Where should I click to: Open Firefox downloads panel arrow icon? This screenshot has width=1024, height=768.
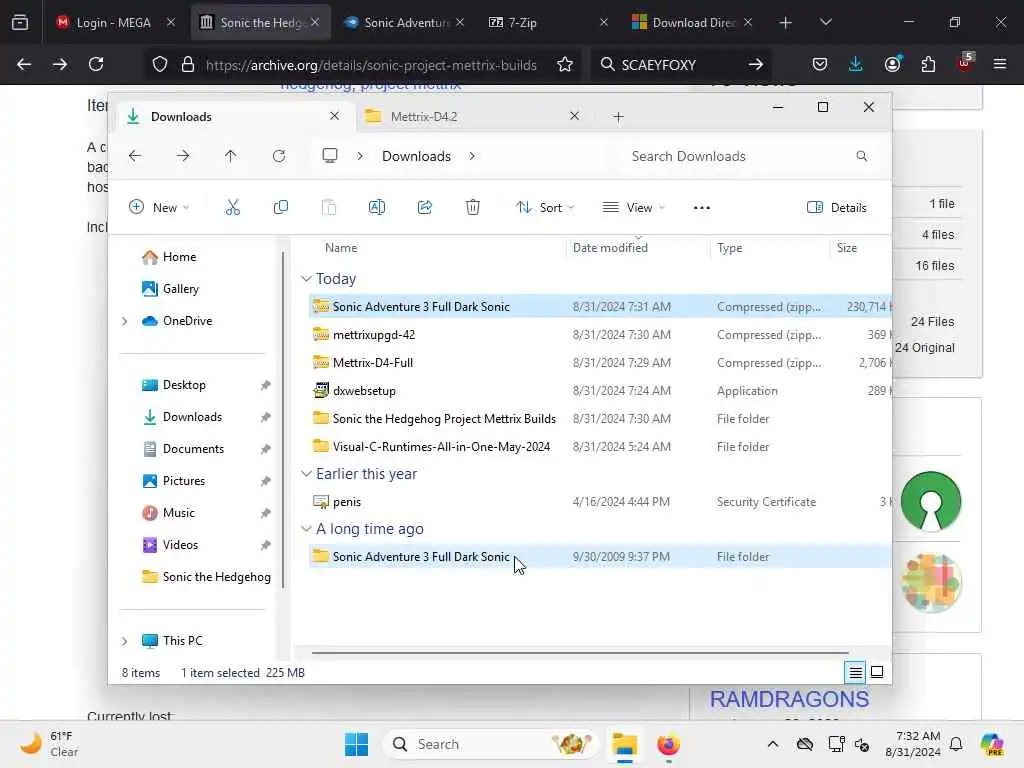(x=856, y=64)
